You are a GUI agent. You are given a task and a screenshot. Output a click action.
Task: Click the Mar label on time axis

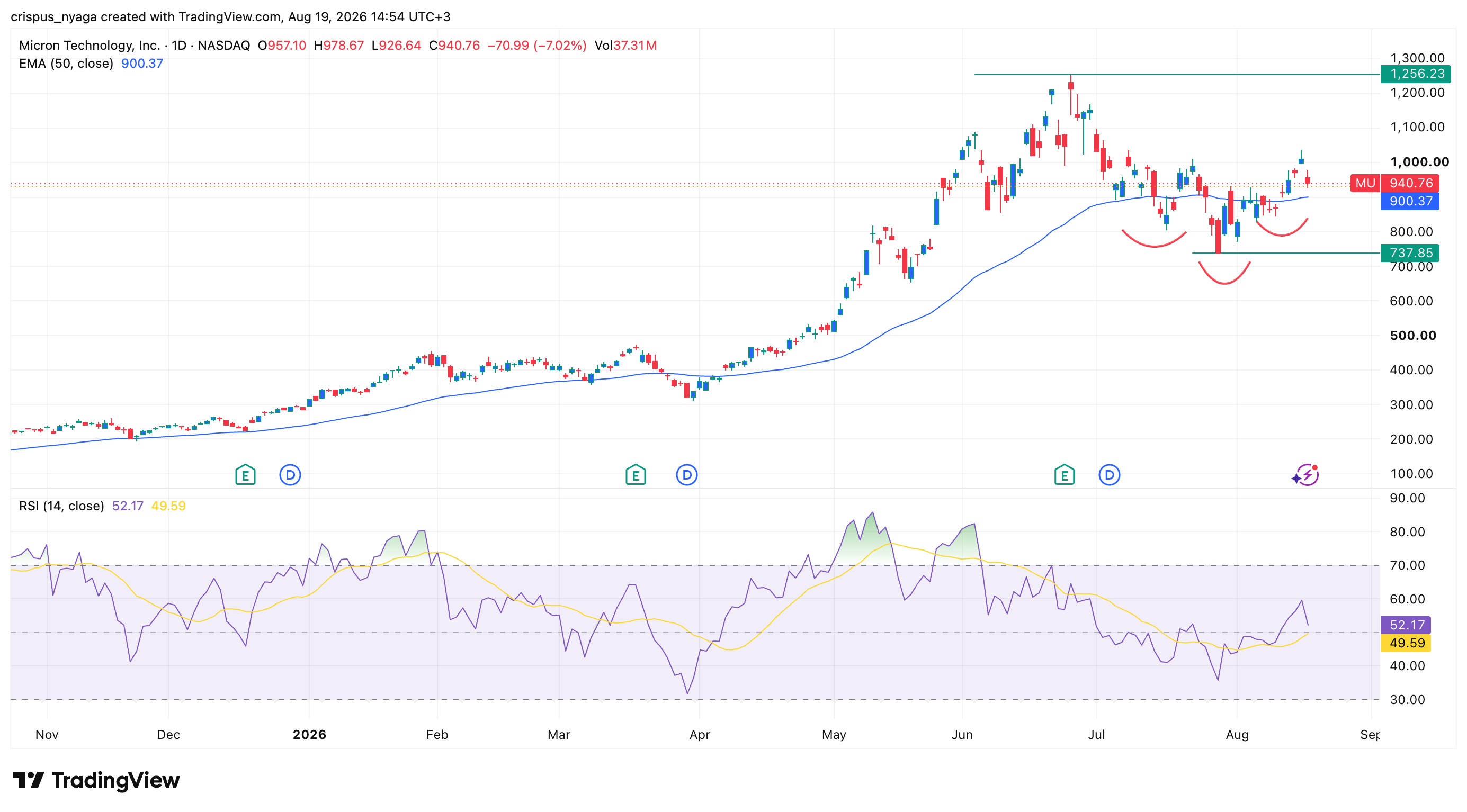[559, 735]
